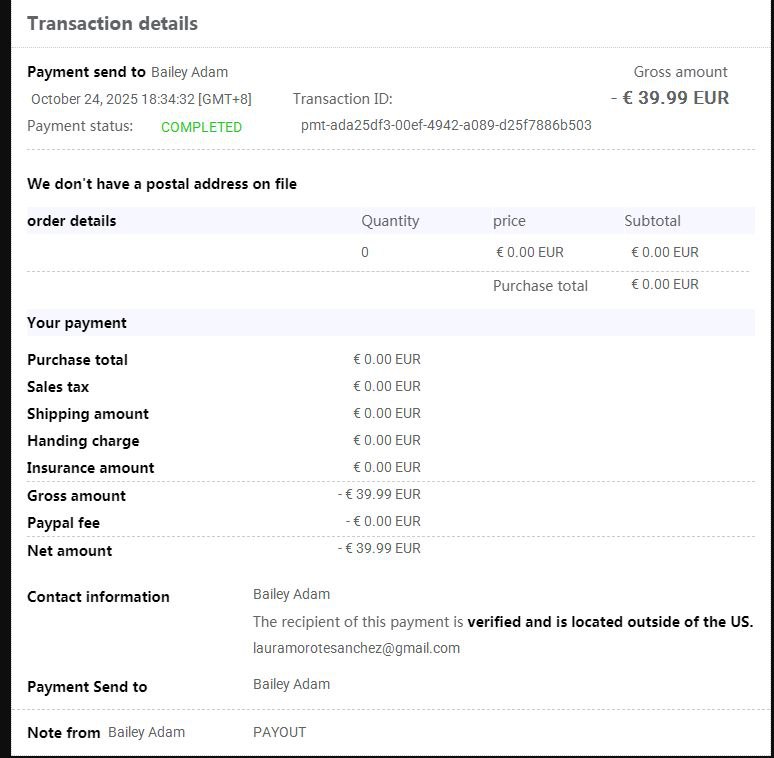Screen dimensions: 774x758
Task: Click the October 24, 2025 transaction timestamp
Action: 141,99
